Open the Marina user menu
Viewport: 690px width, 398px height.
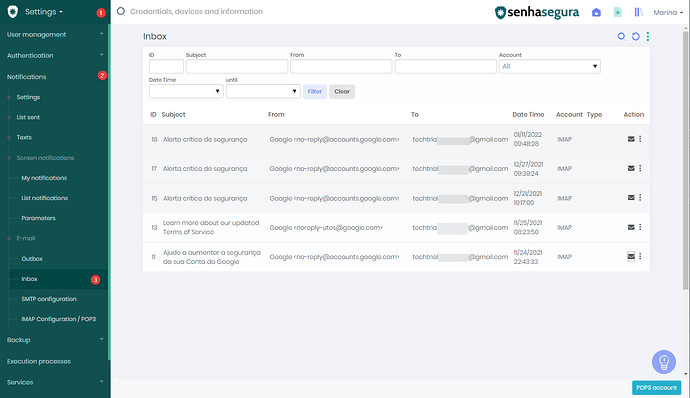pyautogui.click(x=668, y=12)
